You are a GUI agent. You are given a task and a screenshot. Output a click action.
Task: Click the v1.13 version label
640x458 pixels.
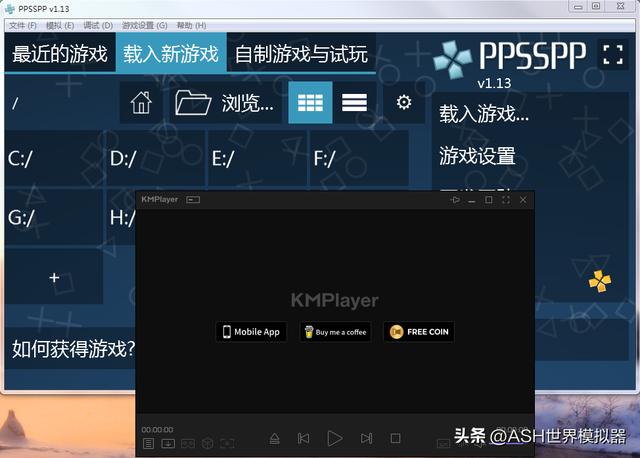tap(494, 83)
